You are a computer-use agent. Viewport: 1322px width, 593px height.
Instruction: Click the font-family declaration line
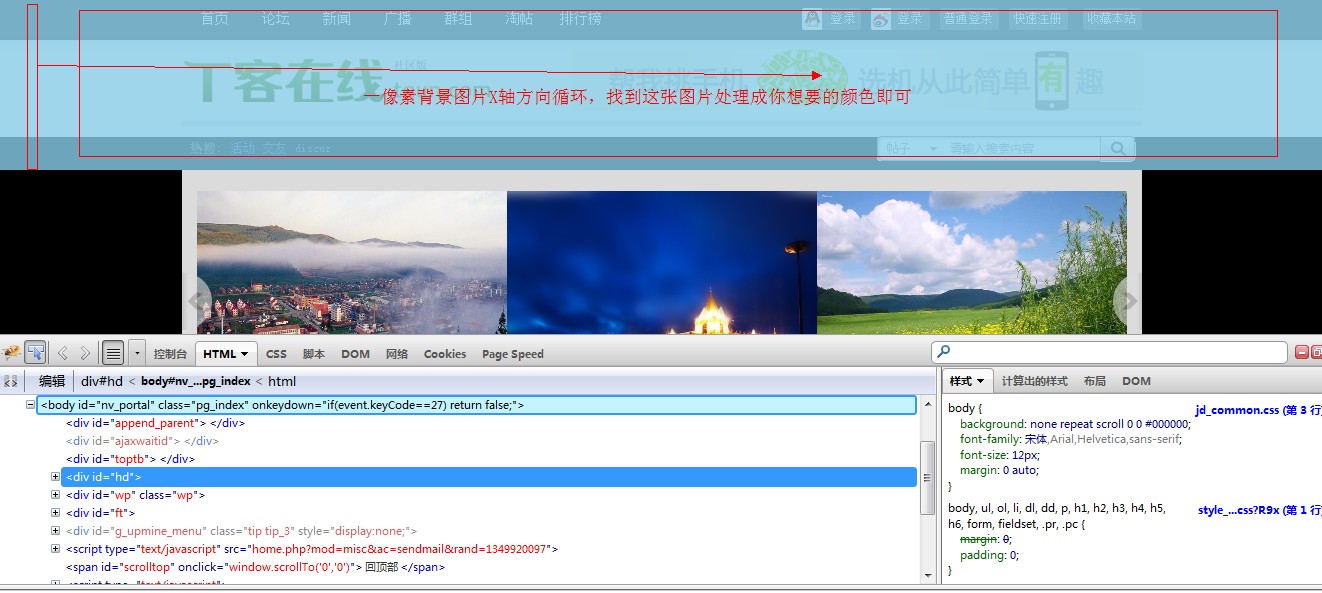point(1070,439)
